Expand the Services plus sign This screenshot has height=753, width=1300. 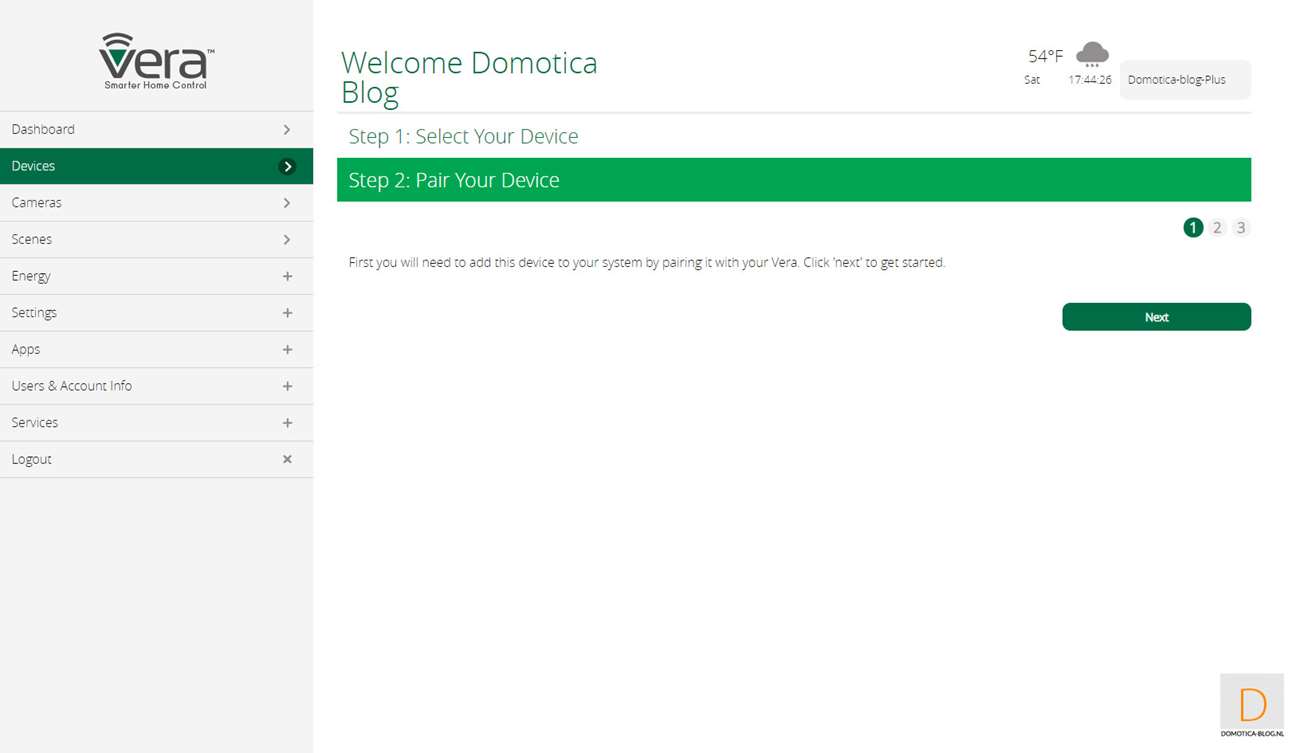287,423
